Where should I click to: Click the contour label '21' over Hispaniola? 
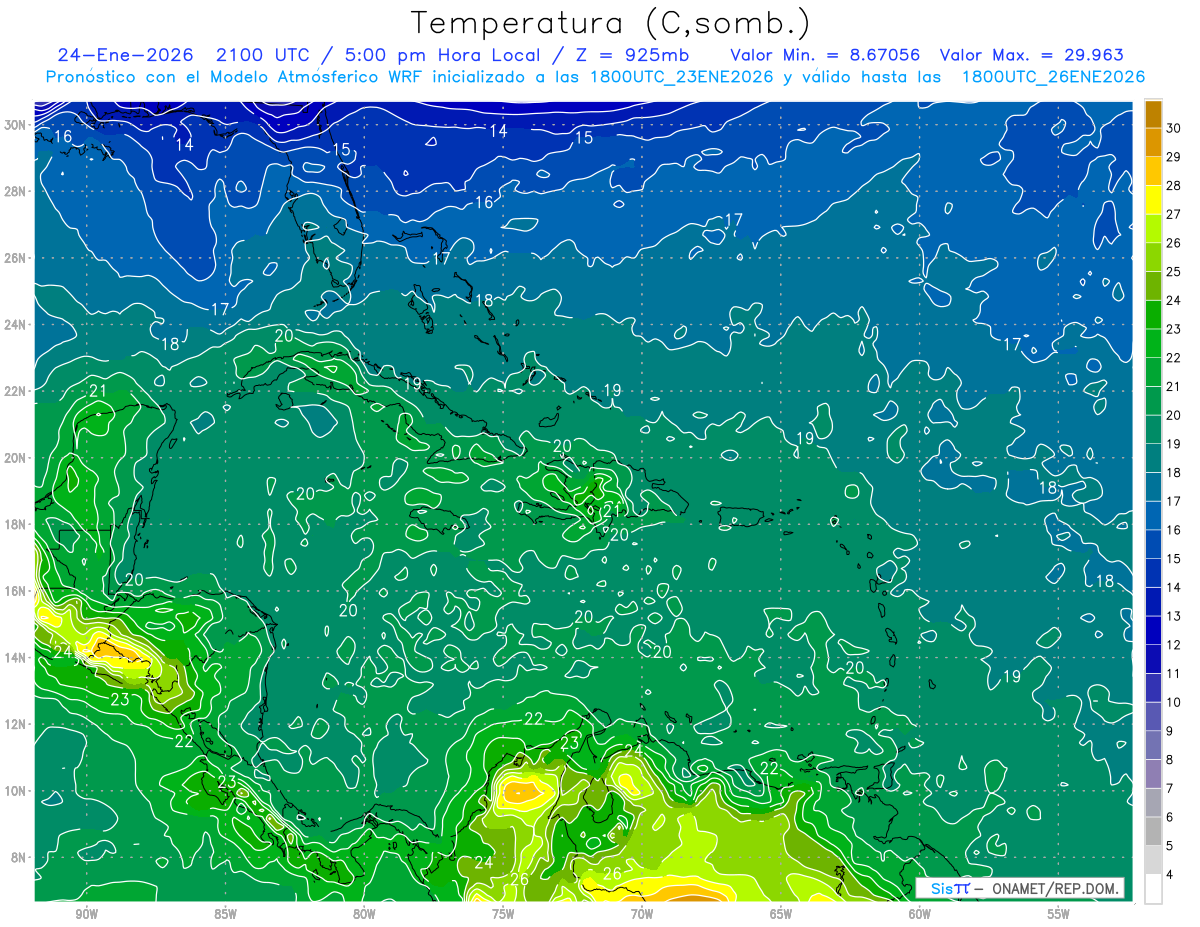[x=613, y=511]
